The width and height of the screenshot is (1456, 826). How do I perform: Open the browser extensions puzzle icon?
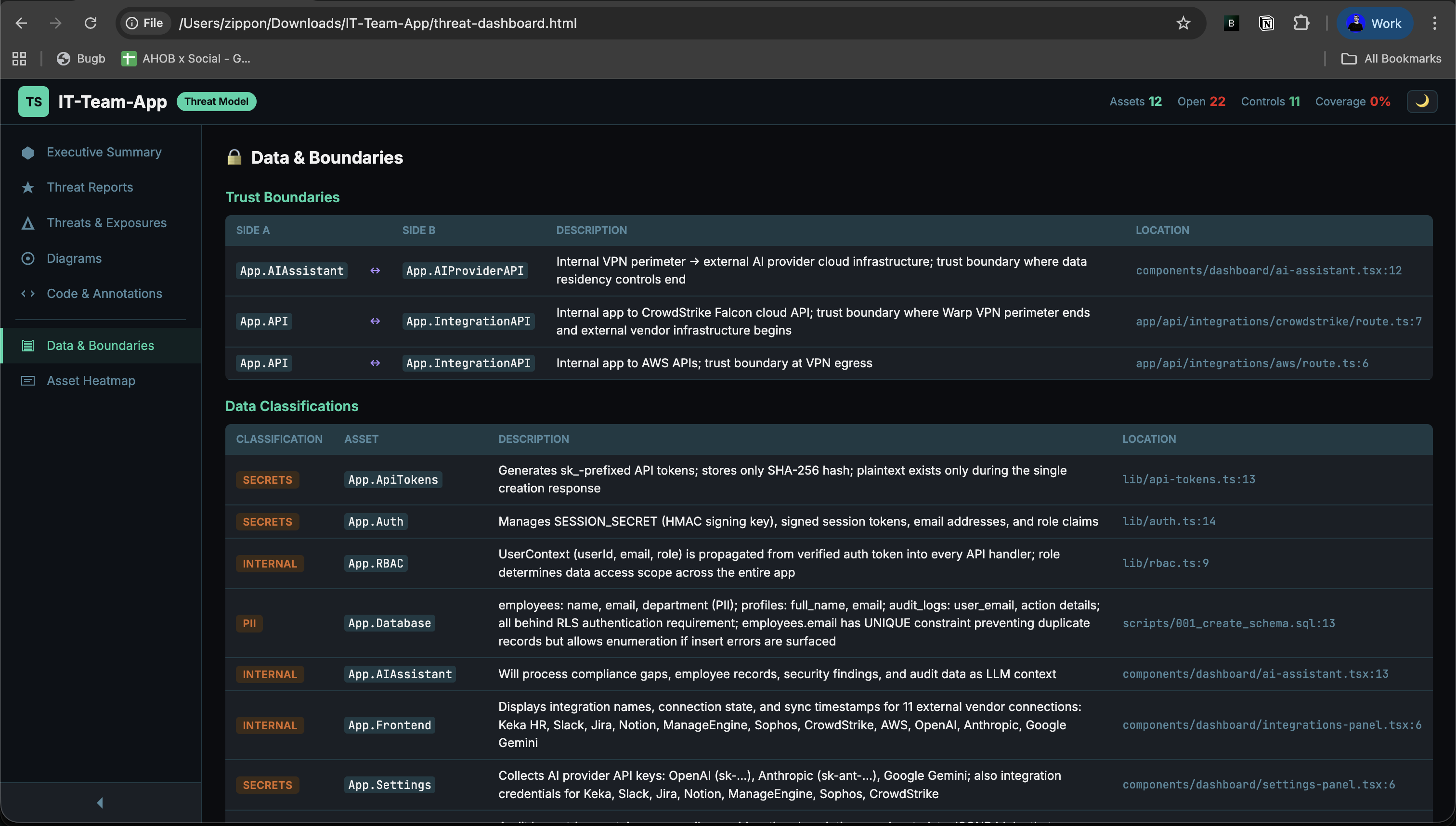(1301, 23)
